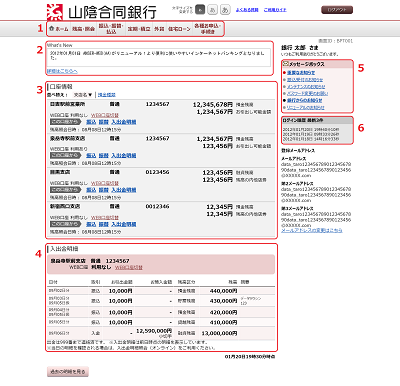Click the メッセージボックス envelope icon
Viewport: 400px width, 386px height.
(x=285, y=64)
